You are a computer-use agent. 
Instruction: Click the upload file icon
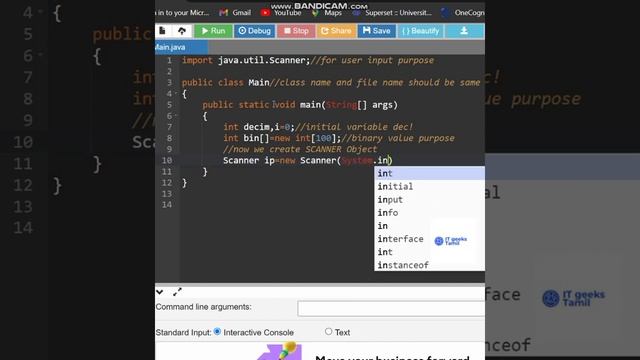pos(182,31)
